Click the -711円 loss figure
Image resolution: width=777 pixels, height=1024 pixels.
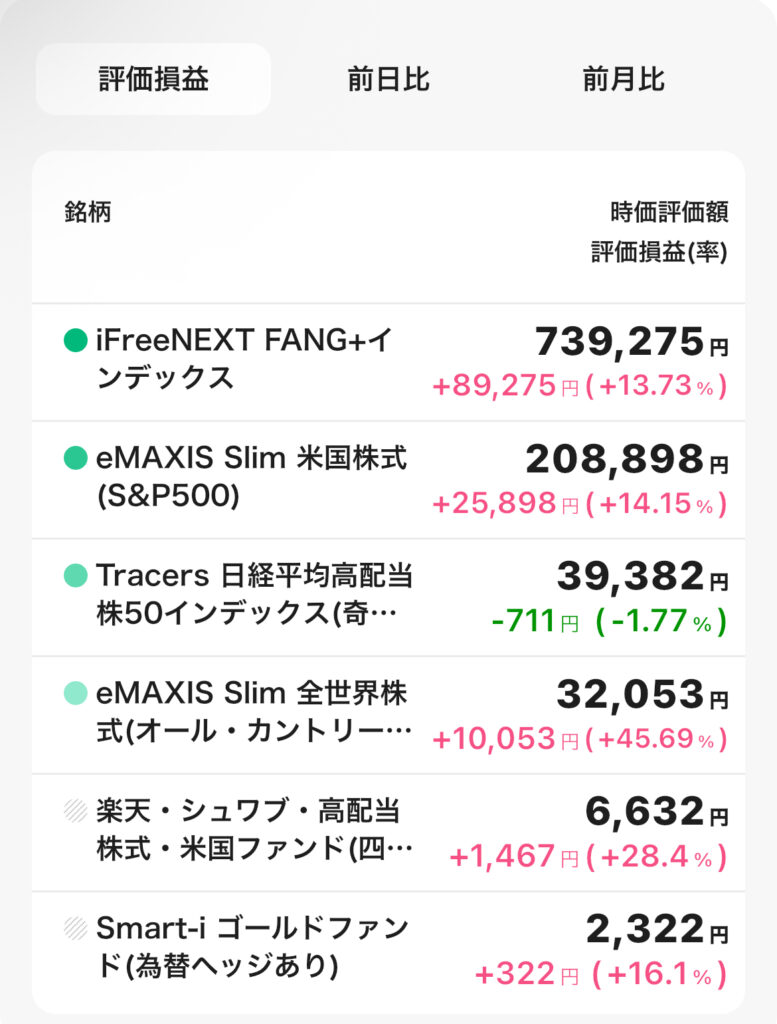pos(535,621)
